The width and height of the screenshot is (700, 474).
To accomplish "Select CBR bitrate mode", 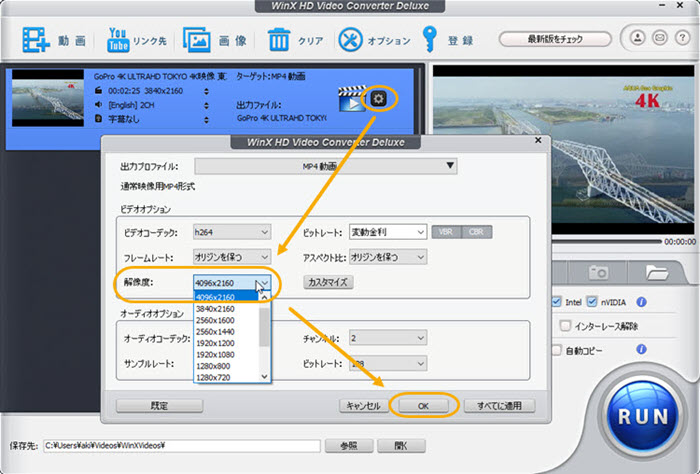I will [x=476, y=232].
